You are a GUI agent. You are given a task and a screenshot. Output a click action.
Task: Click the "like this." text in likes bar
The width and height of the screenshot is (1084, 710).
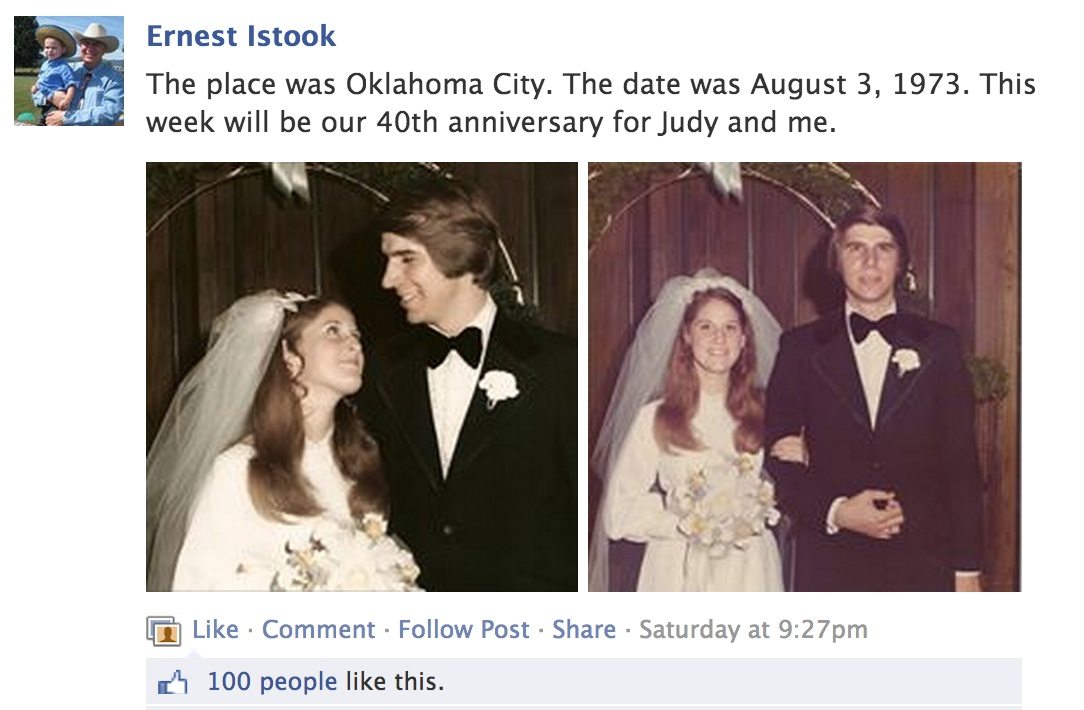[395, 682]
